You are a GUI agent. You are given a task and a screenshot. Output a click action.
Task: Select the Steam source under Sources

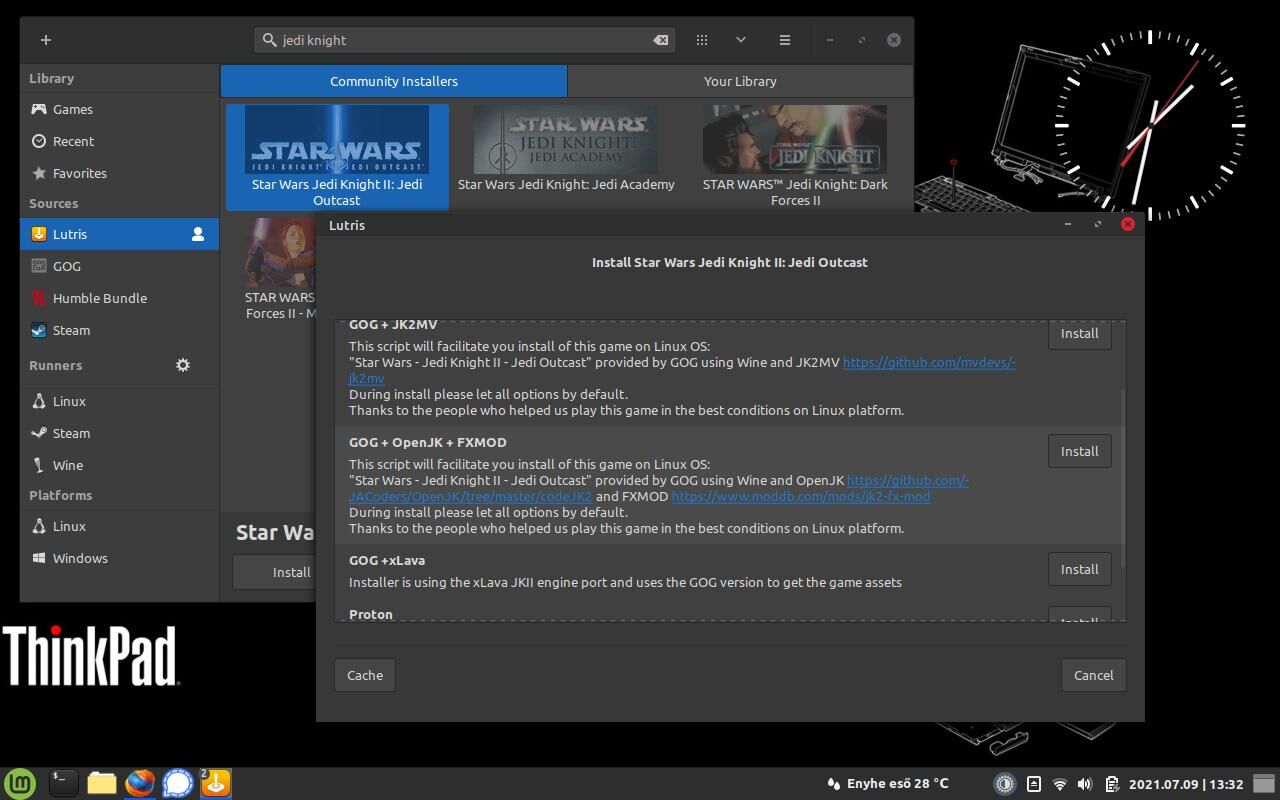click(119, 330)
